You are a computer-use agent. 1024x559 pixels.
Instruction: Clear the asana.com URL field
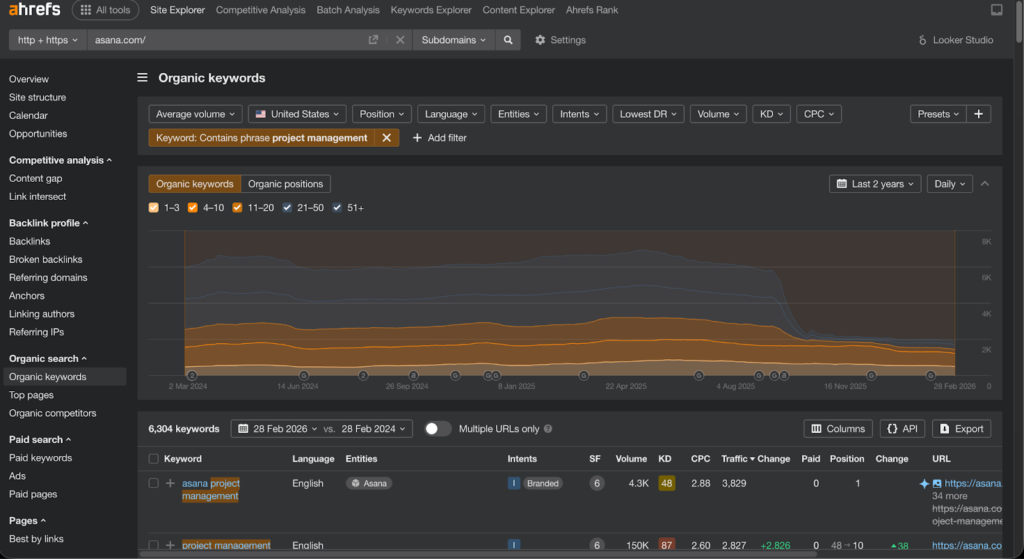399,40
